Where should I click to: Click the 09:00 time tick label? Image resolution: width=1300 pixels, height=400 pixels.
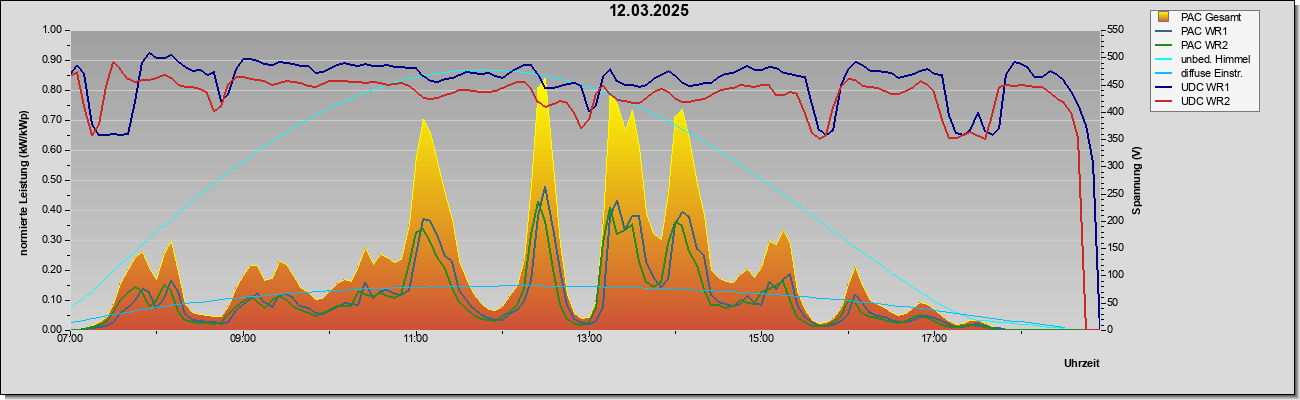243,340
